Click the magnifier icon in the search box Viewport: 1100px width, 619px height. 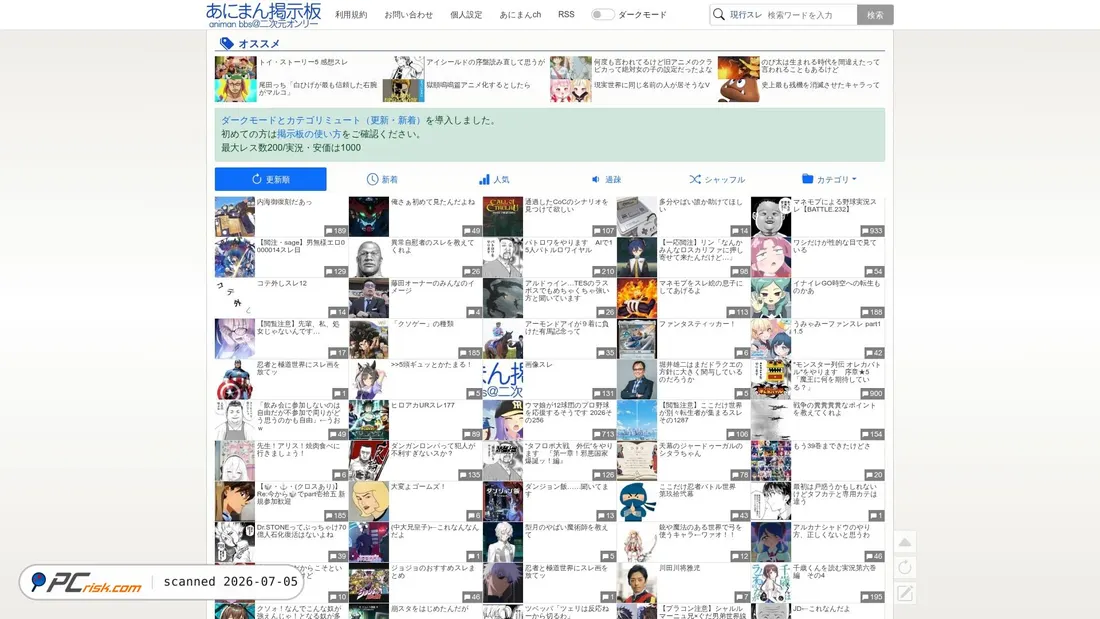tap(719, 15)
